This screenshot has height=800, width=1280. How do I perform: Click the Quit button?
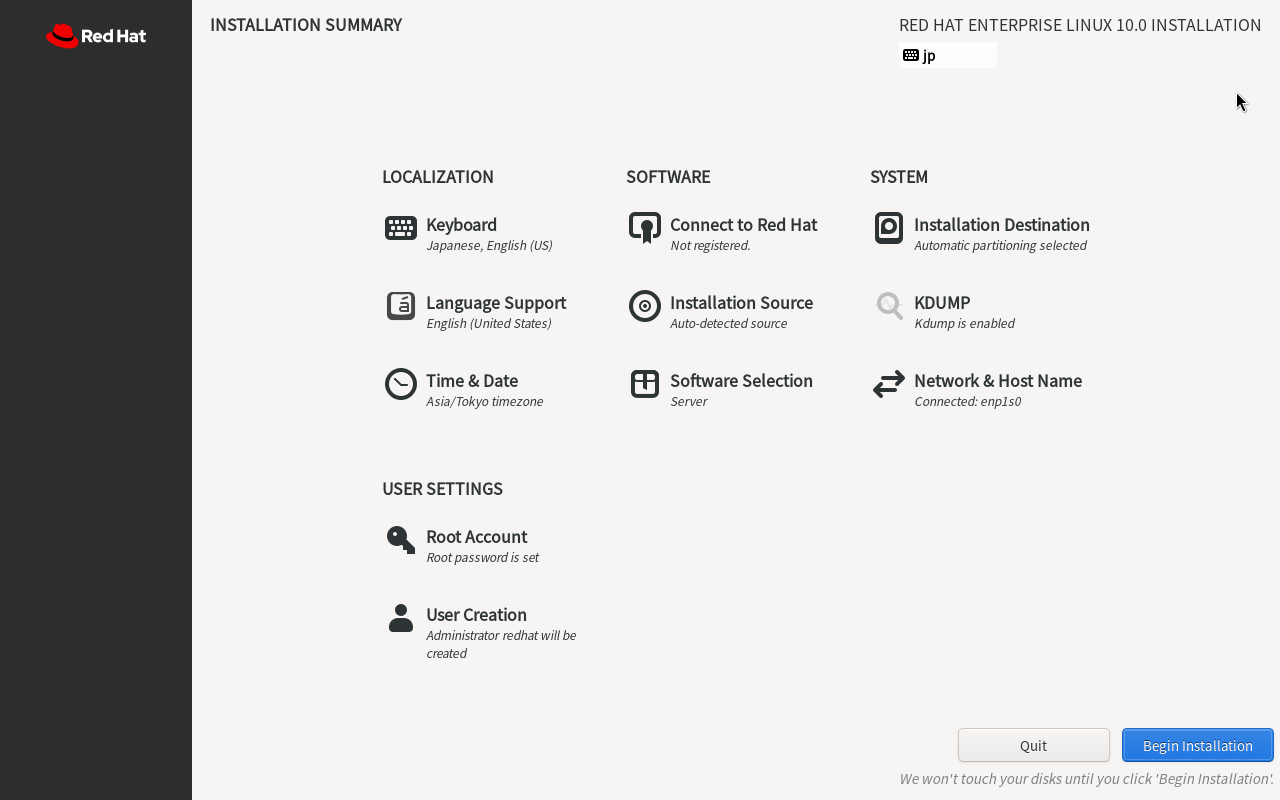(1034, 745)
